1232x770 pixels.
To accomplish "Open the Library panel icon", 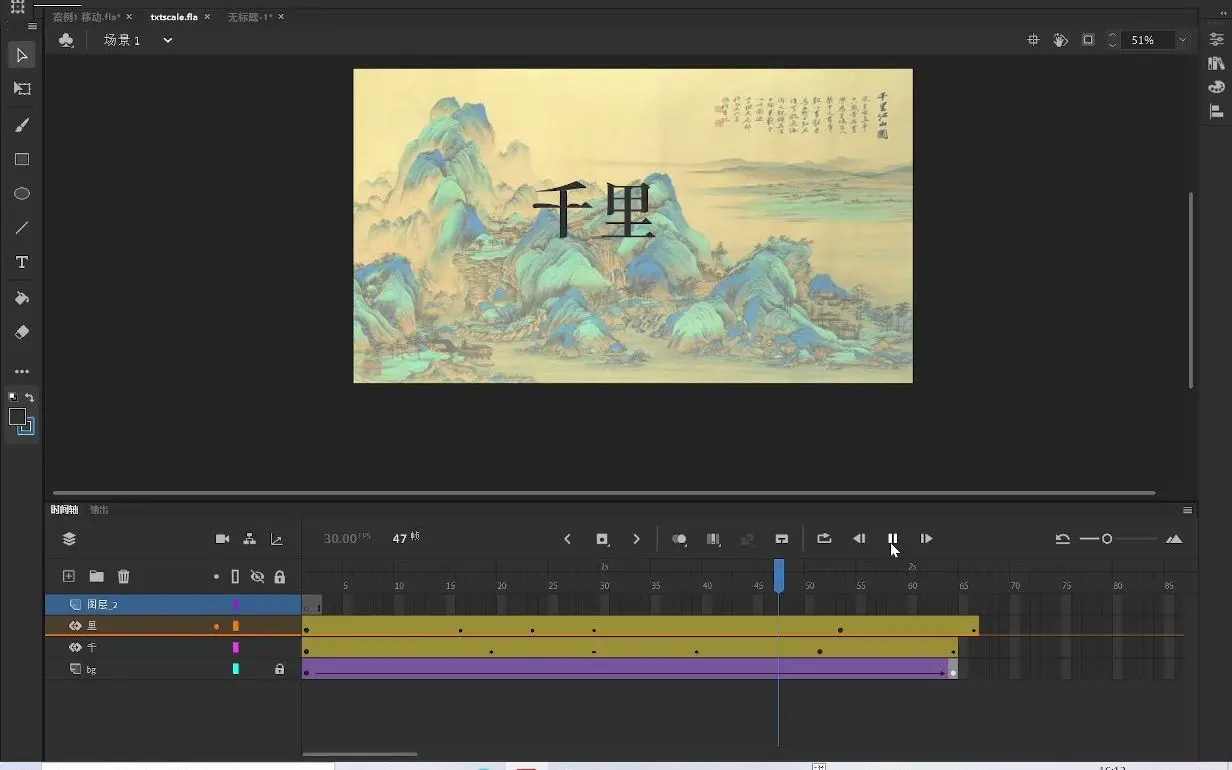I will tap(1216, 62).
